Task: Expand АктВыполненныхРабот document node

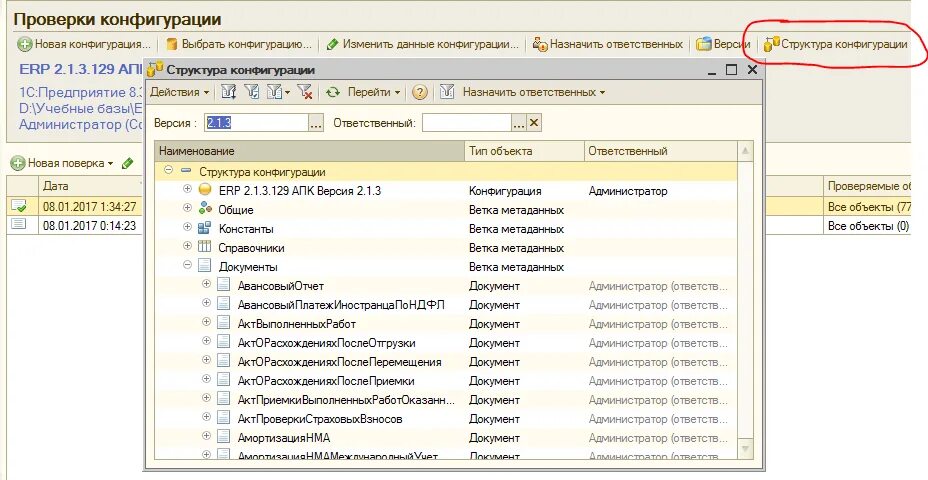Action: (x=207, y=322)
